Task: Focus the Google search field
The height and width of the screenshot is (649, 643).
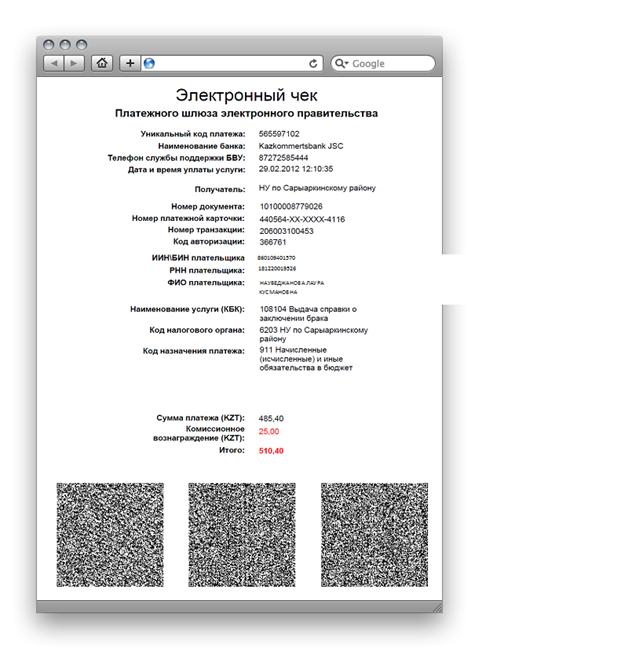Action: 383,63
